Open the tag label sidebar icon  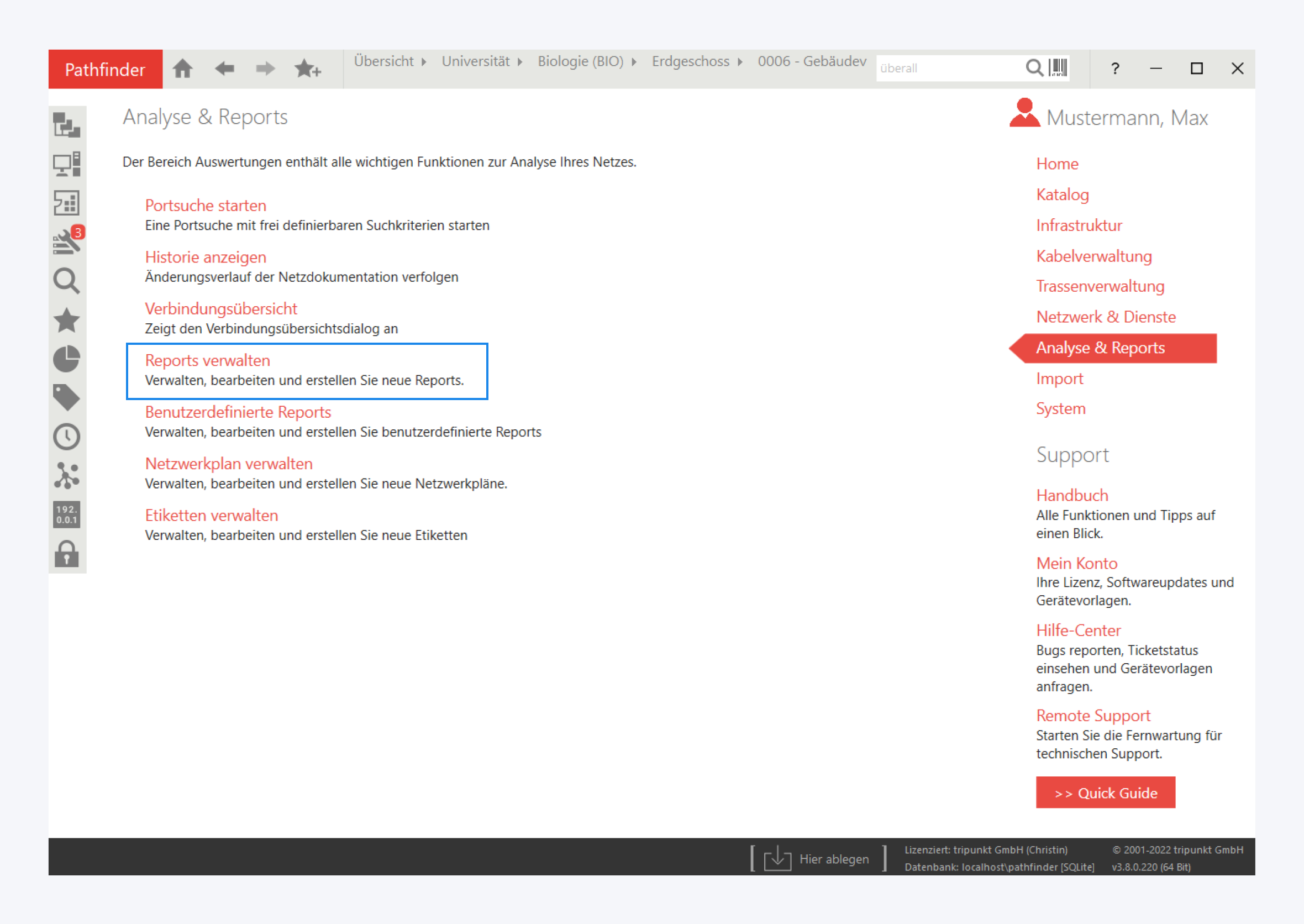pyautogui.click(x=66, y=398)
